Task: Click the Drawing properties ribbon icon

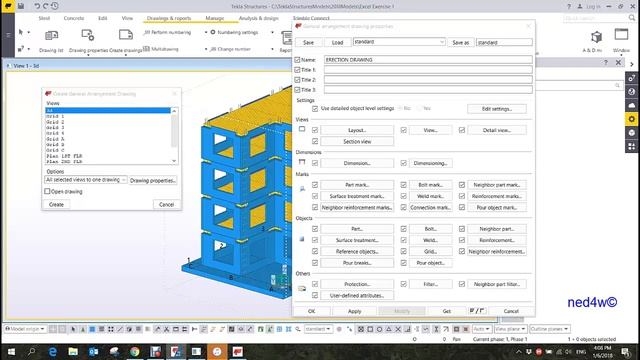Action: point(88,36)
